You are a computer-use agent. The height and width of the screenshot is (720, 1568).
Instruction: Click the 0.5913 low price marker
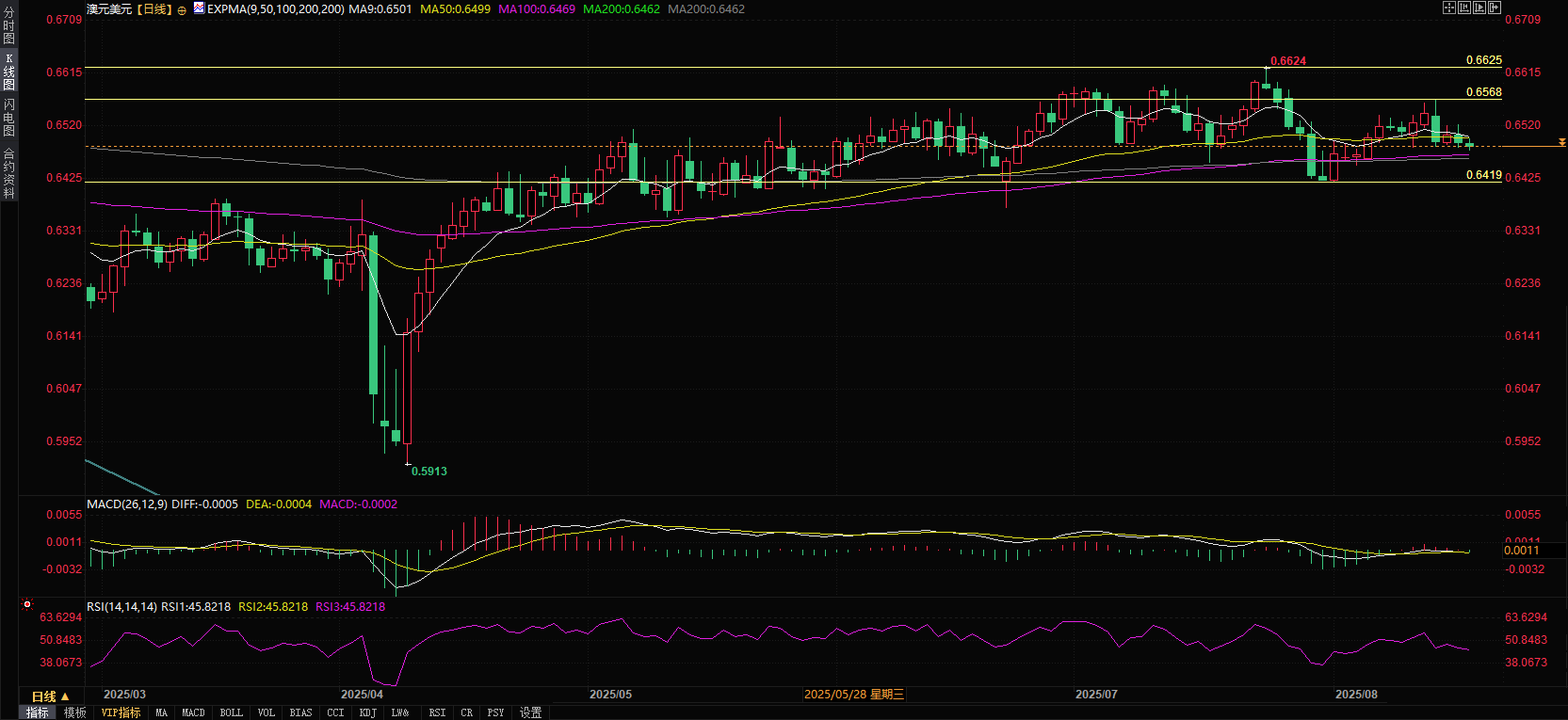pyautogui.click(x=429, y=472)
